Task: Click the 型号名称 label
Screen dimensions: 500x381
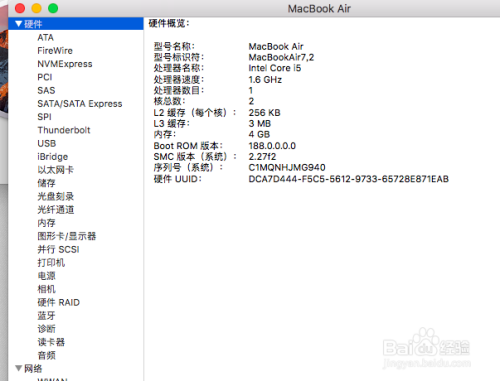Action: (x=174, y=46)
